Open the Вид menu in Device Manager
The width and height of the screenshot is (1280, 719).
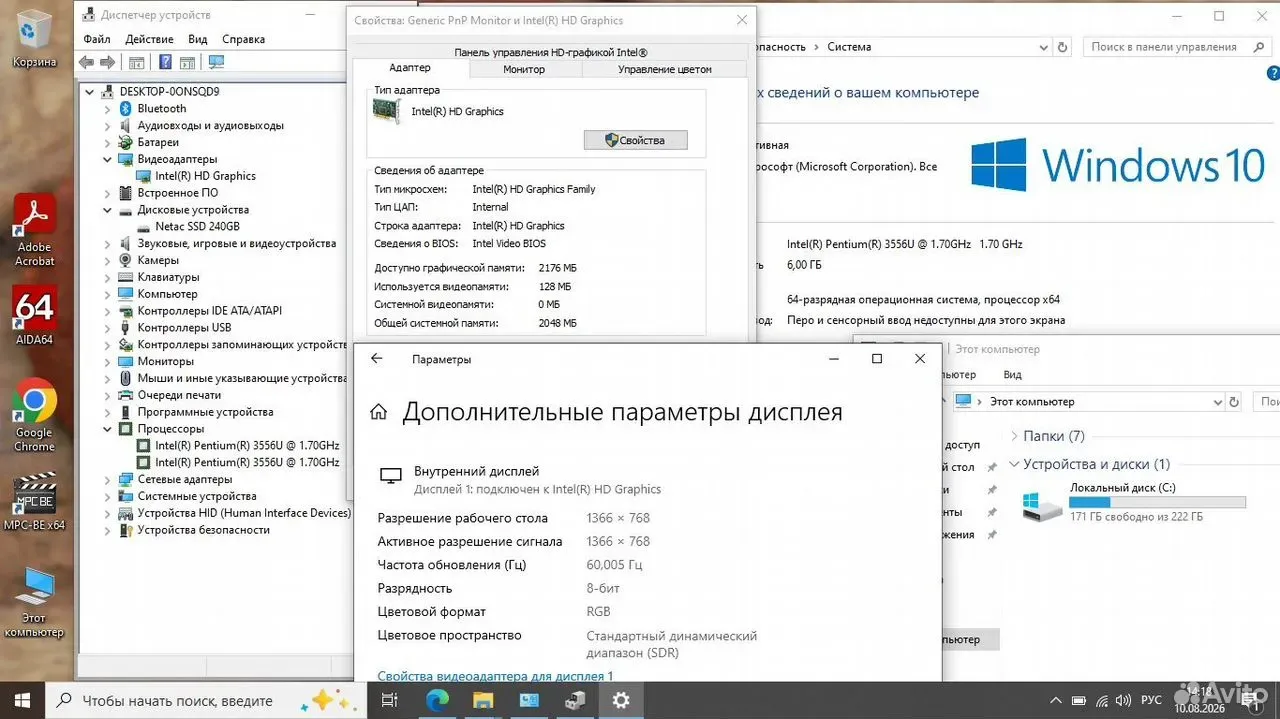[198, 39]
